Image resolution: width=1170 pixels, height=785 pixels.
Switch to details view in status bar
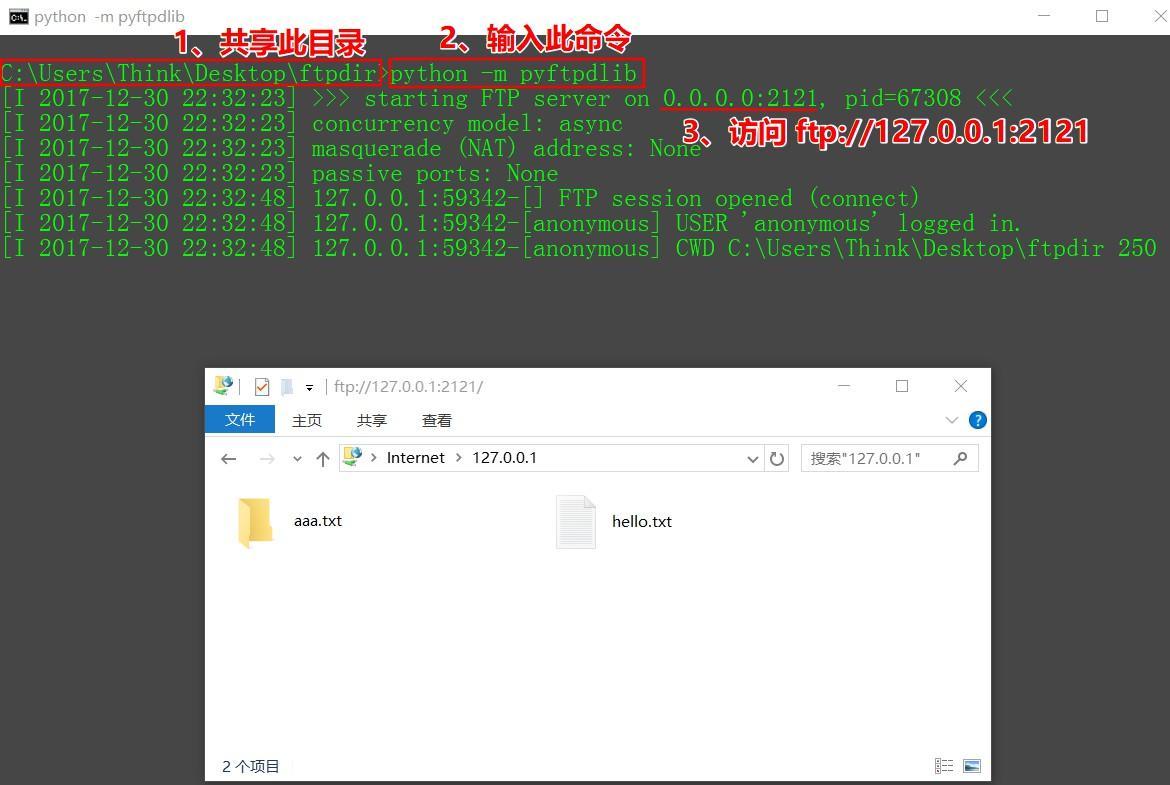tap(944, 766)
